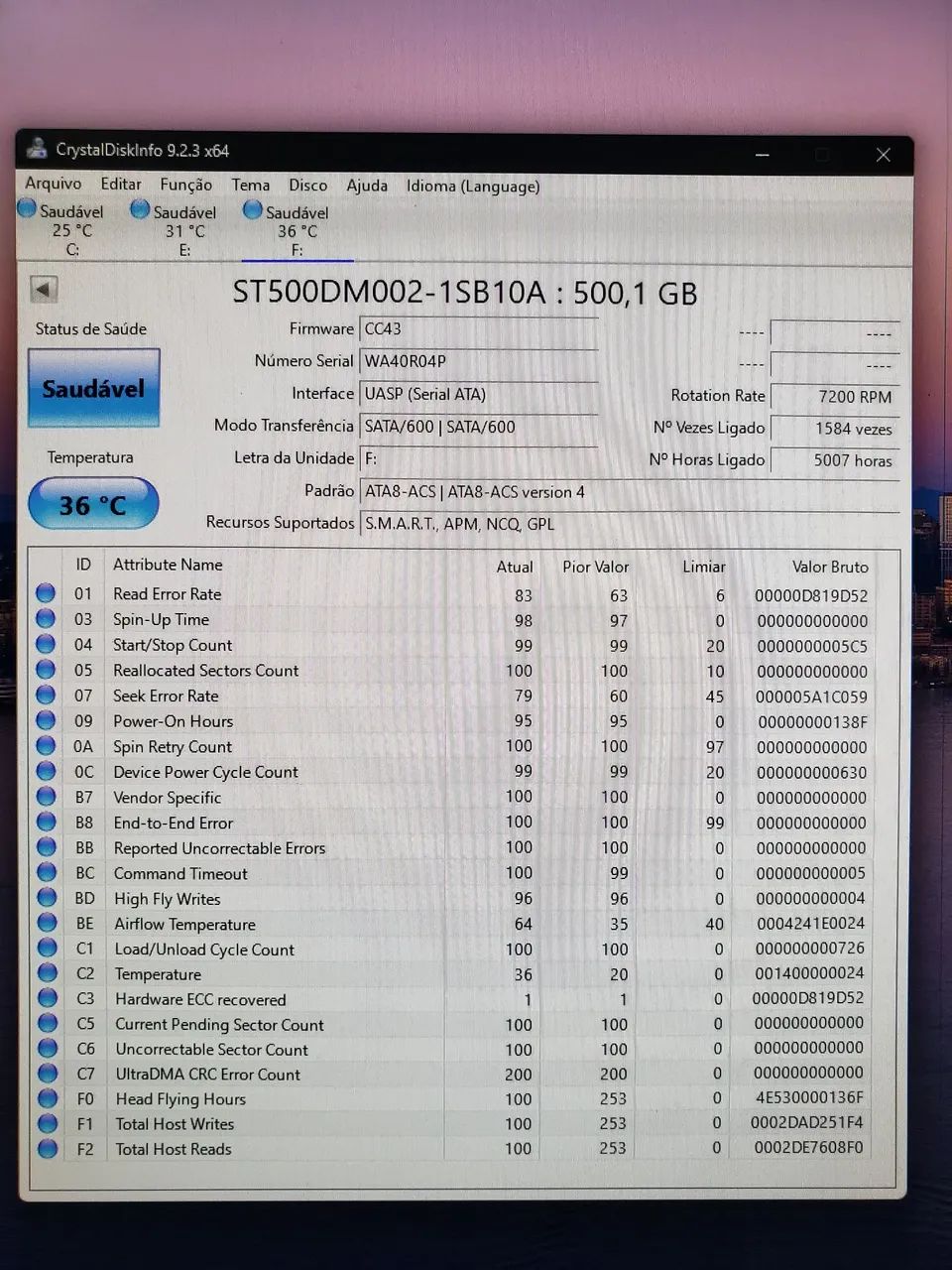The image size is (952, 1270).
Task: Click the status icon for C2 Temperature
Action: (47, 973)
